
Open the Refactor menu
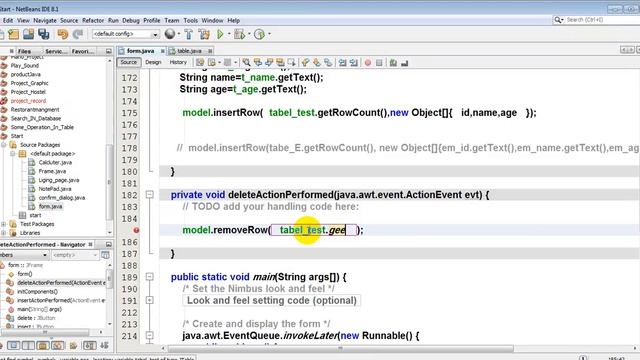(x=93, y=20)
